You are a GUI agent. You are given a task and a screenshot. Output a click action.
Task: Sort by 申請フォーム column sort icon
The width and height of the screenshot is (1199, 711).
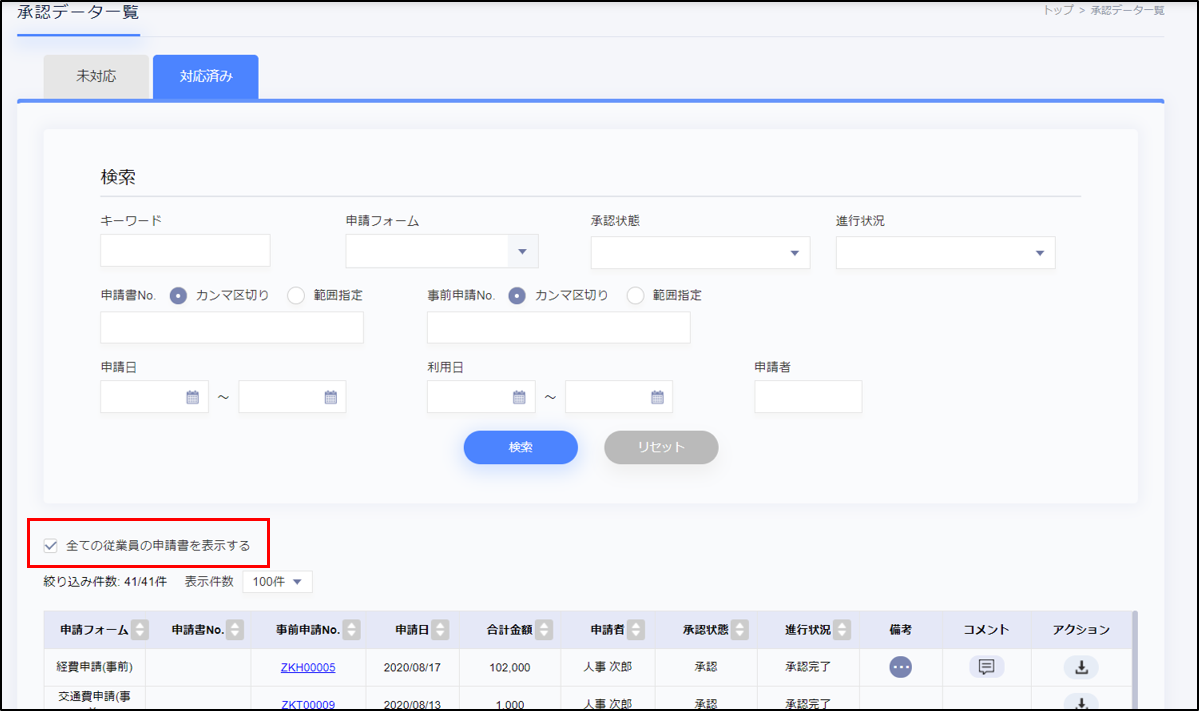pyautogui.click(x=140, y=630)
